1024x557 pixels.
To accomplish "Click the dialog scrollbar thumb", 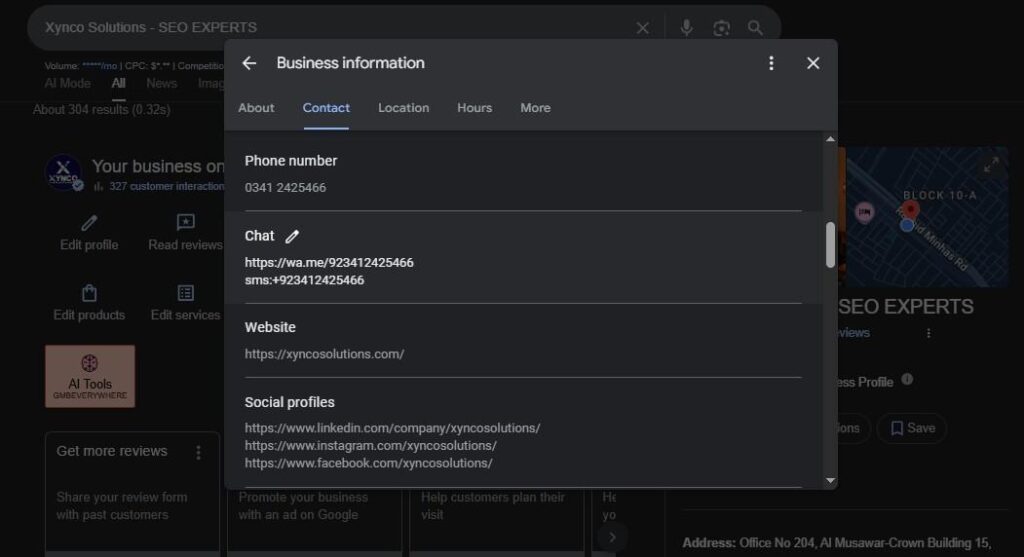I will point(830,245).
